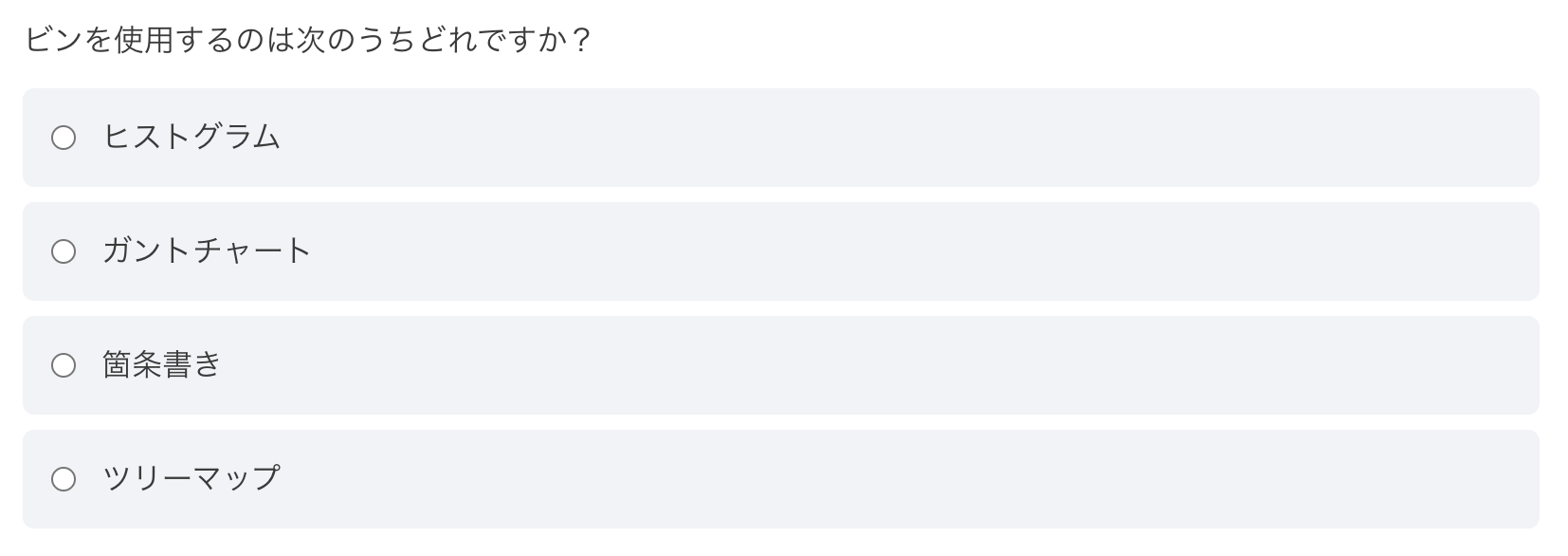Mark ヒストグラム as the answer
Viewport: 1568px width, 556px height.
(64, 138)
